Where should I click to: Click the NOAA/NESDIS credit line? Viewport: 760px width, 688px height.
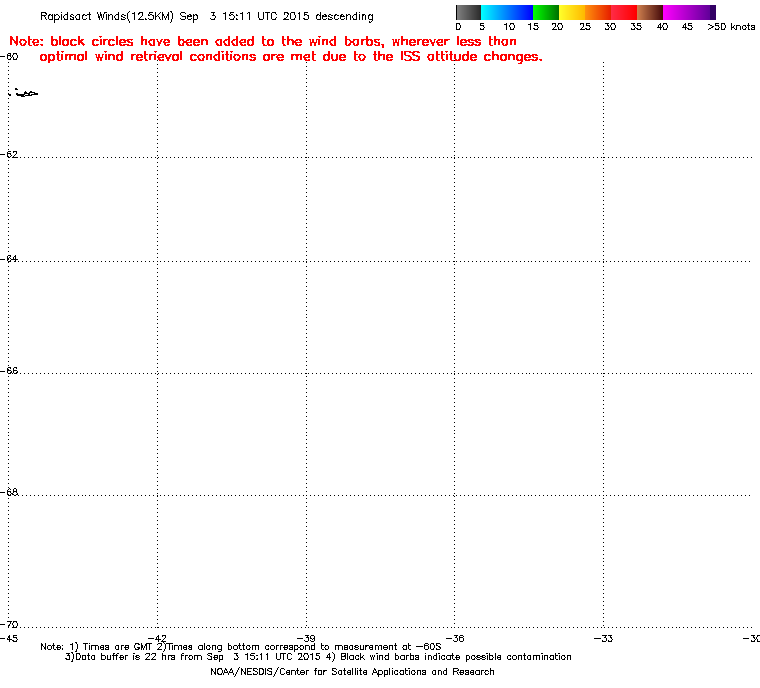(x=352, y=672)
